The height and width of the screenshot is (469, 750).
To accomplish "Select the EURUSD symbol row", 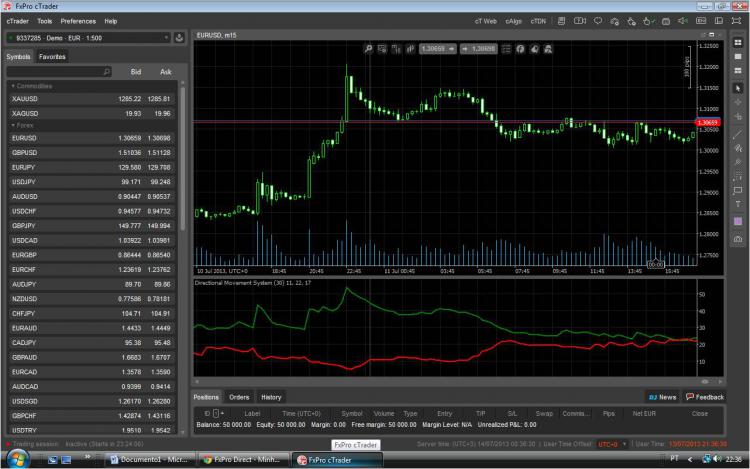I will 93,138.
